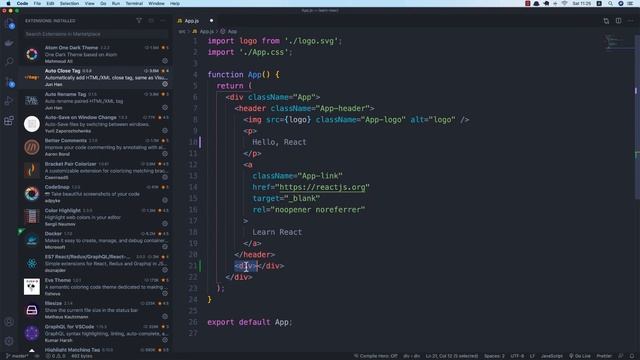This screenshot has height=360, width=640.
Task: Select the Docker extension entry
Action: click(x=96, y=240)
